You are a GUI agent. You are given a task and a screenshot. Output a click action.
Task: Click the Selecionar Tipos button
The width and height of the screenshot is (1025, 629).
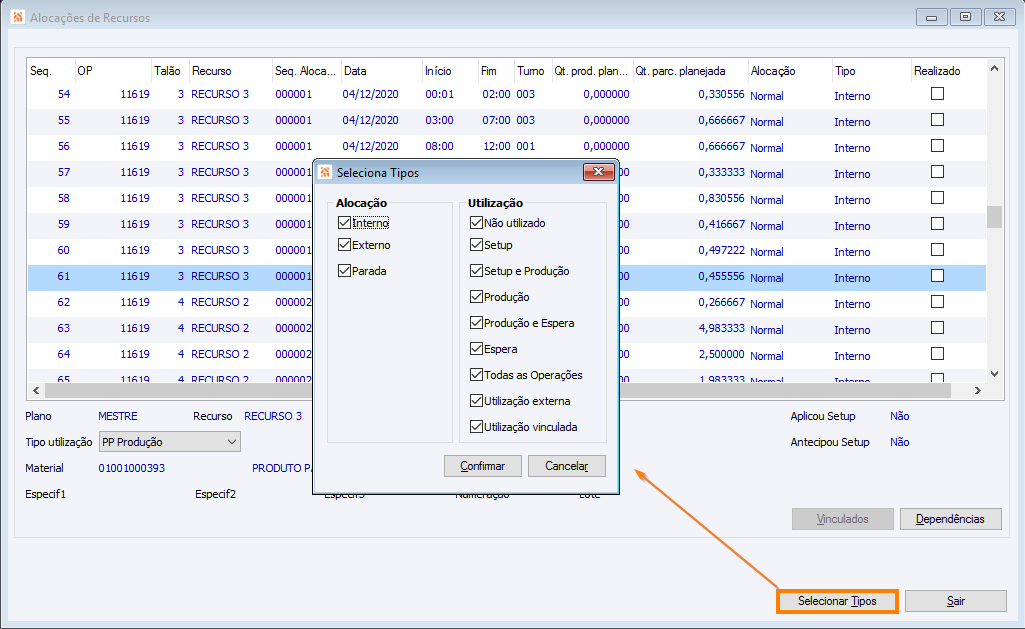(x=837, y=601)
